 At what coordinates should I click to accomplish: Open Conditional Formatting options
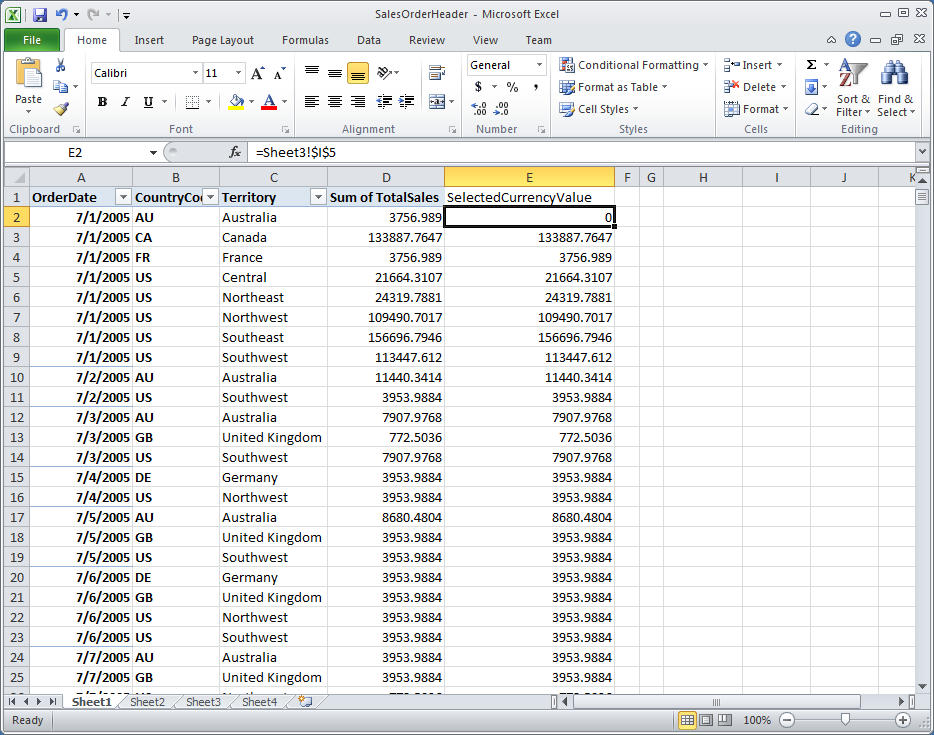631,64
